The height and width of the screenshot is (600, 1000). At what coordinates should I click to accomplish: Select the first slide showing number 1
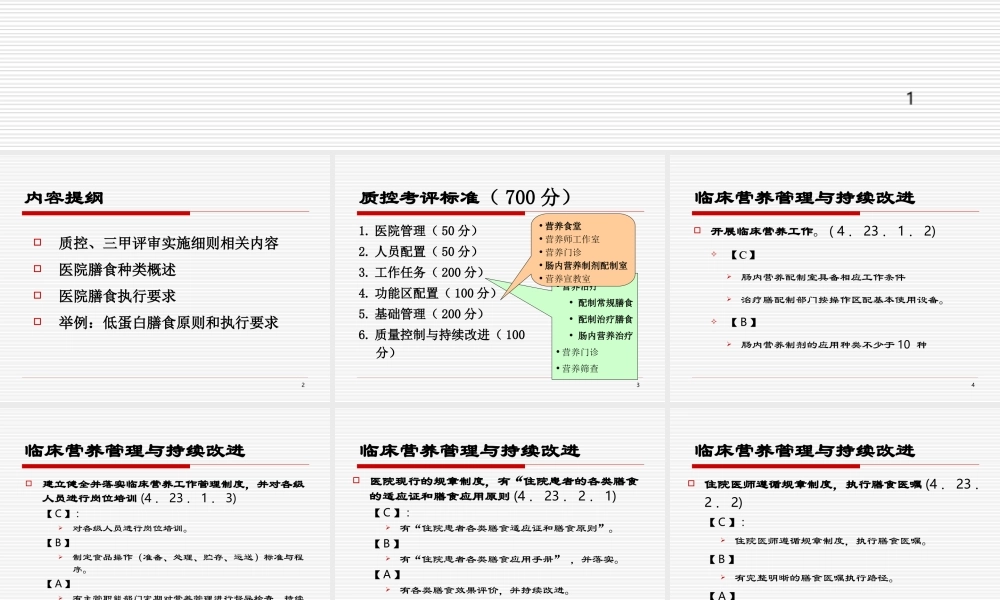click(x=500, y=74)
